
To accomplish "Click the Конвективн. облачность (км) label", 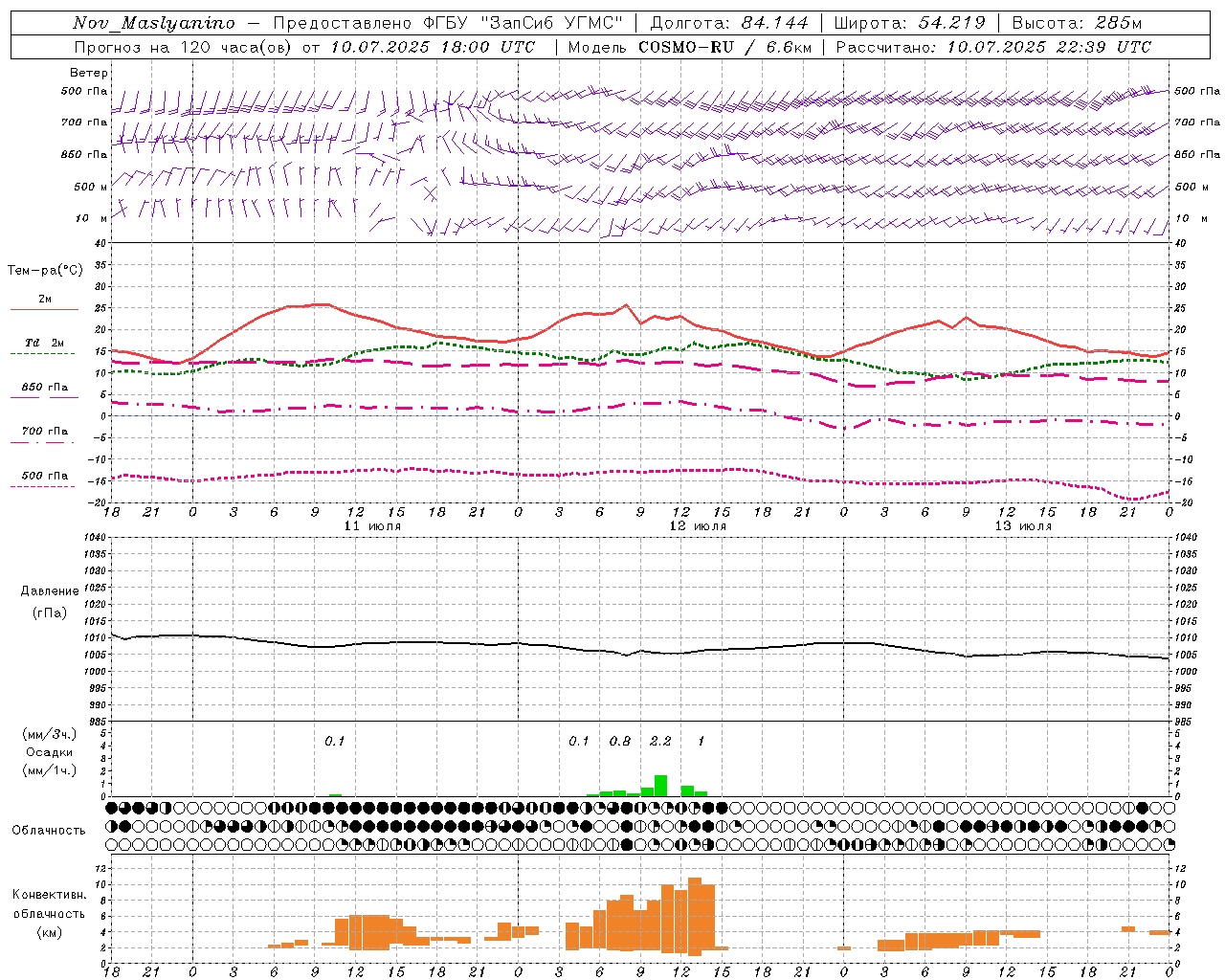I will pyautogui.click(x=49, y=913).
